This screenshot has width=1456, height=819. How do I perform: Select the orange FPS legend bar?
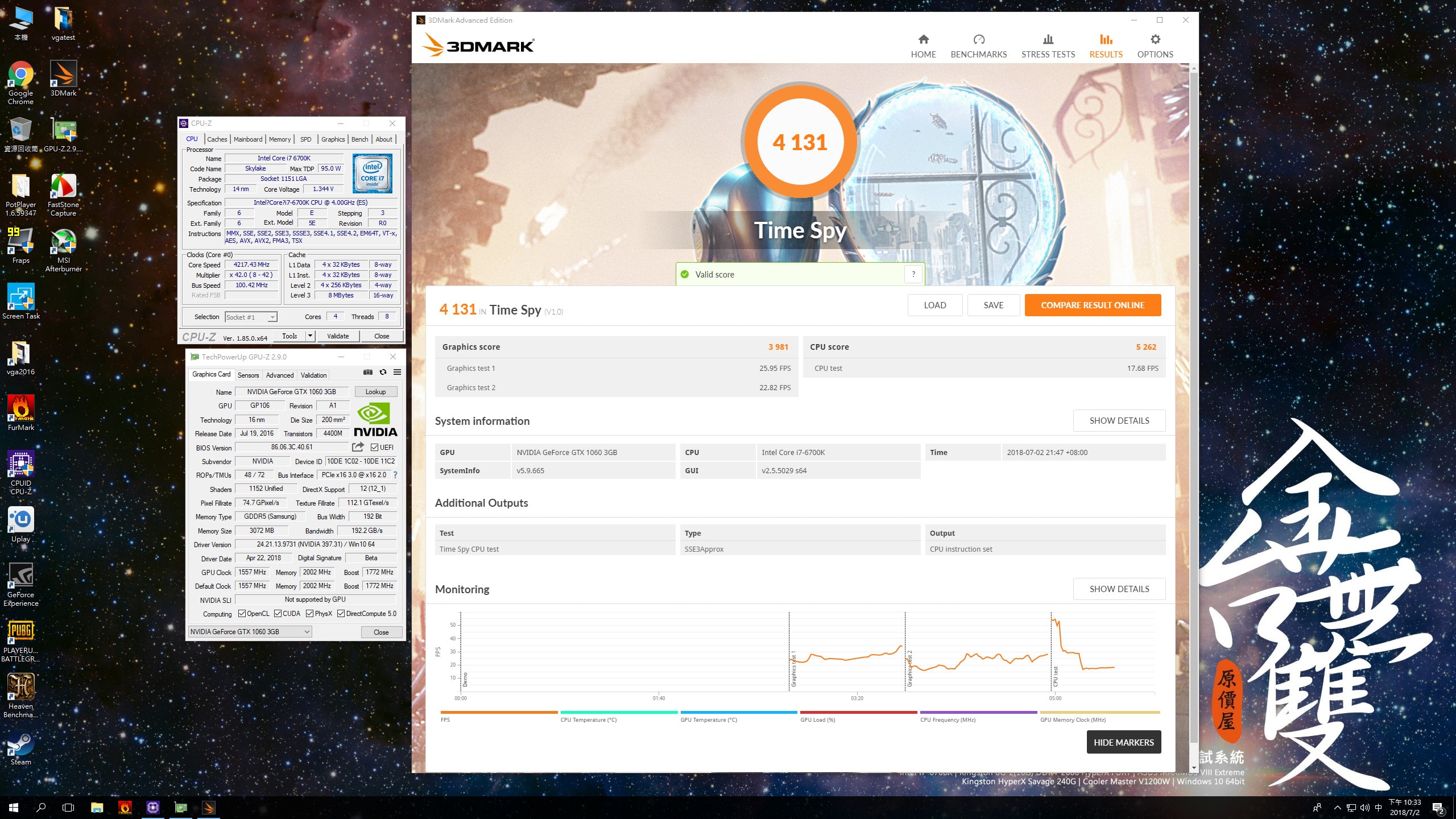tap(499, 712)
